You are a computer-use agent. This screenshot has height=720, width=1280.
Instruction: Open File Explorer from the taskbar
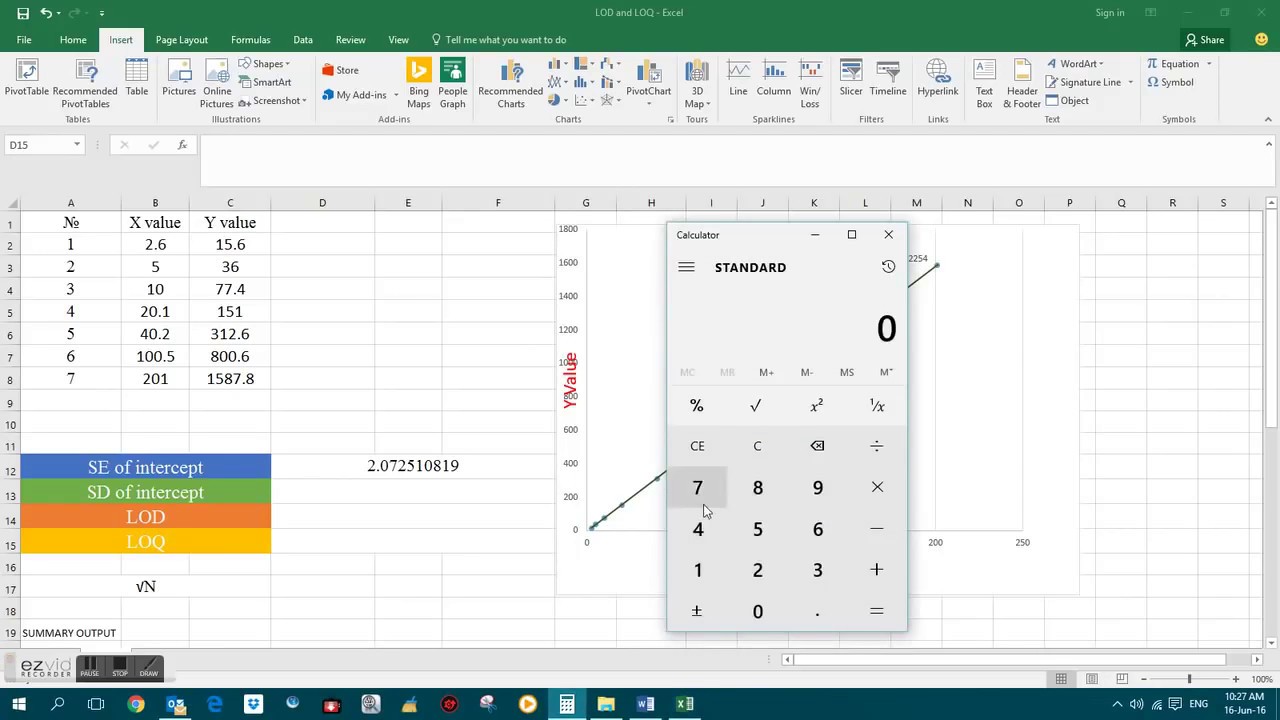click(606, 704)
